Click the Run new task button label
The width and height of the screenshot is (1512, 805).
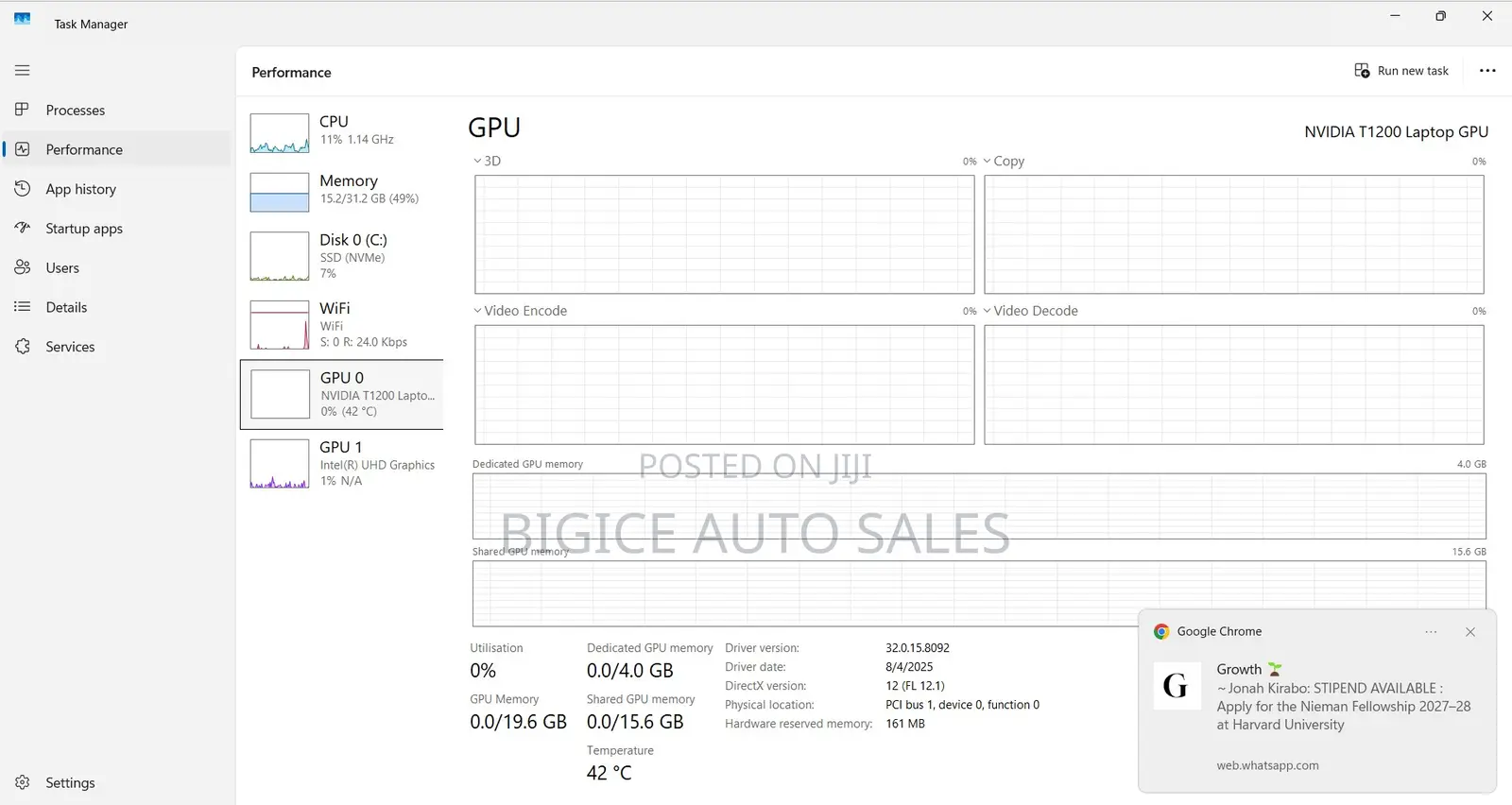point(1413,71)
